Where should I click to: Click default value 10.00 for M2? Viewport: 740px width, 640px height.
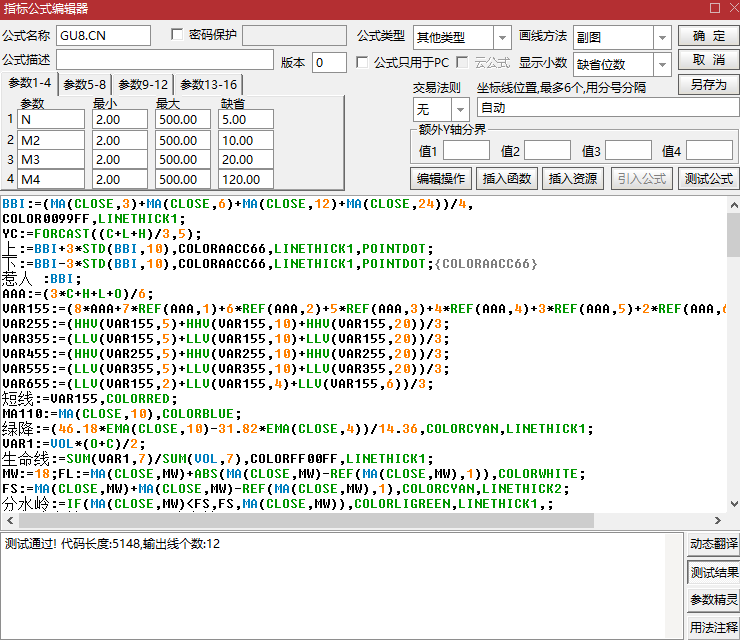click(x=246, y=140)
